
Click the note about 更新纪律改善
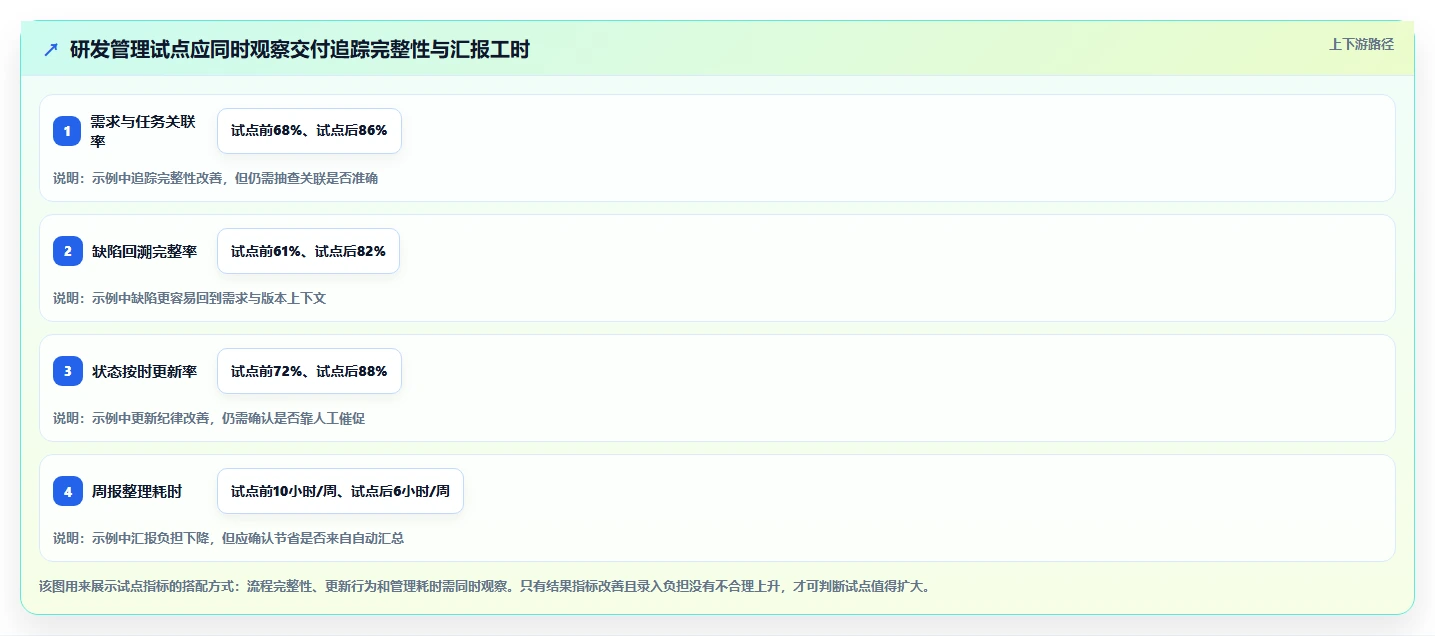[x=209, y=418]
